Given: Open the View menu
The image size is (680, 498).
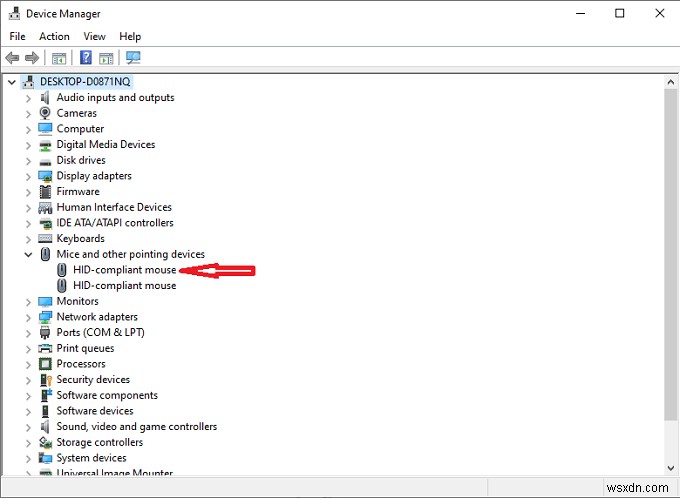Looking at the screenshot, I should pyautogui.click(x=94, y=36).
